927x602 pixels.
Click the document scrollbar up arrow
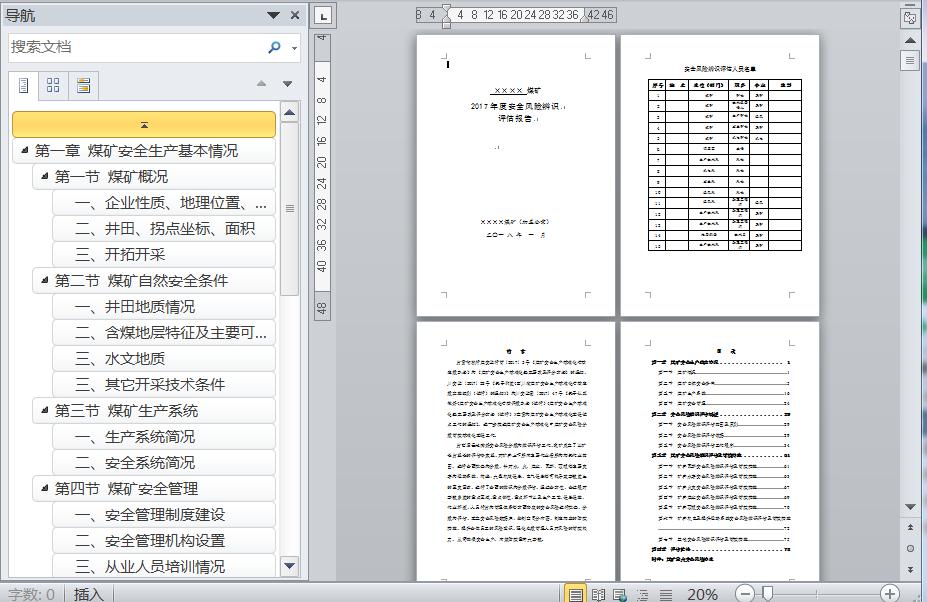[910, 41]
